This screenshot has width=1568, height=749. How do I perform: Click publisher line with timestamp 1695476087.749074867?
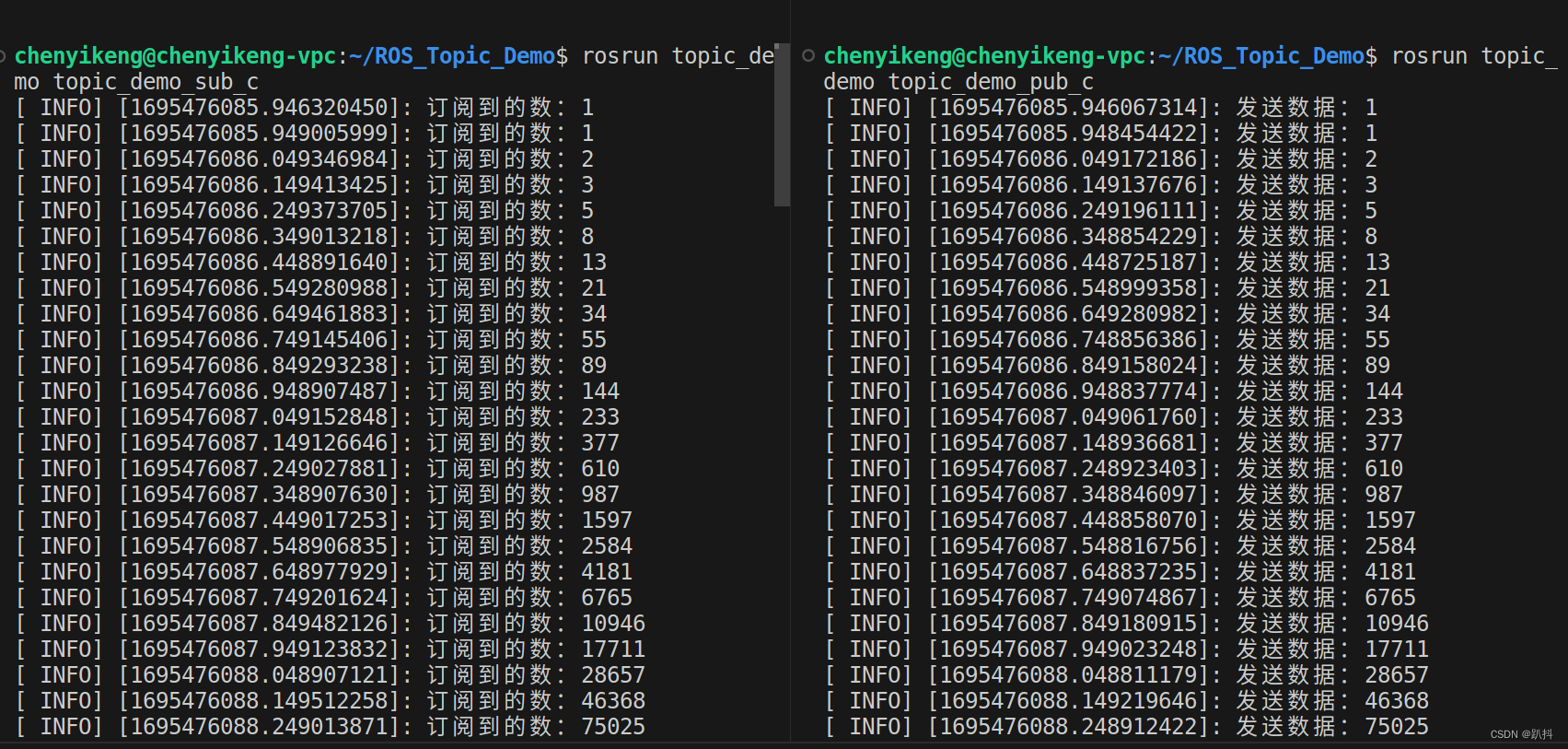click(1121, 598)
